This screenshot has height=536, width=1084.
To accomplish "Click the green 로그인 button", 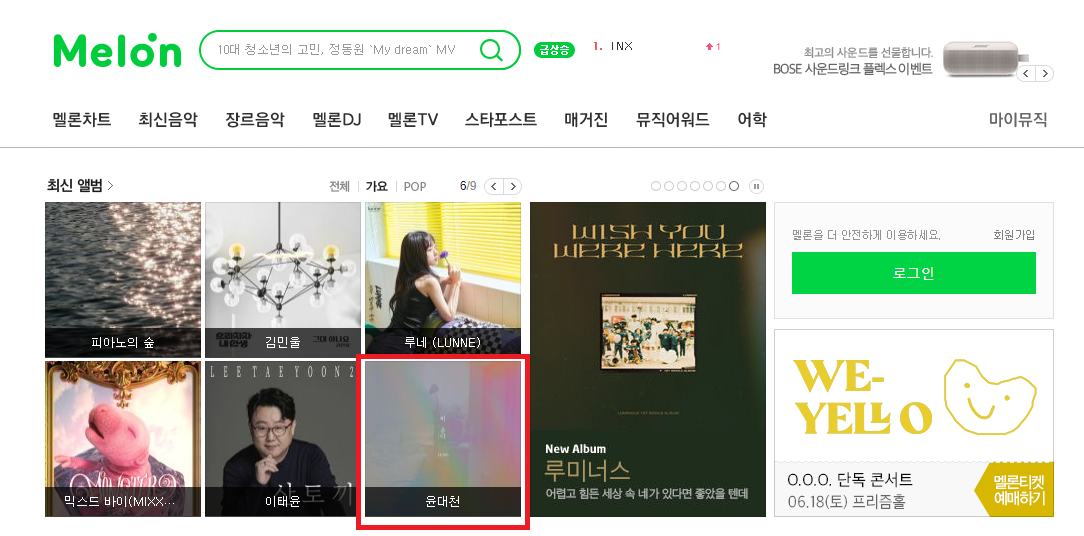I will 913,272.
